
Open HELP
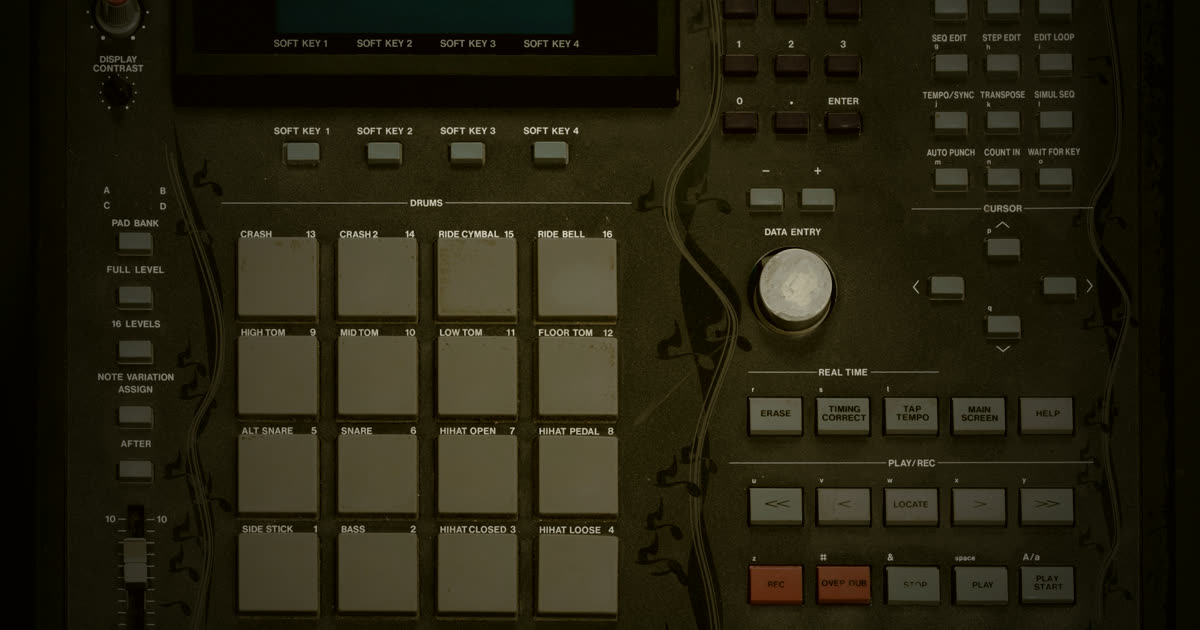pyautogui.click(x=1047, y=414)
